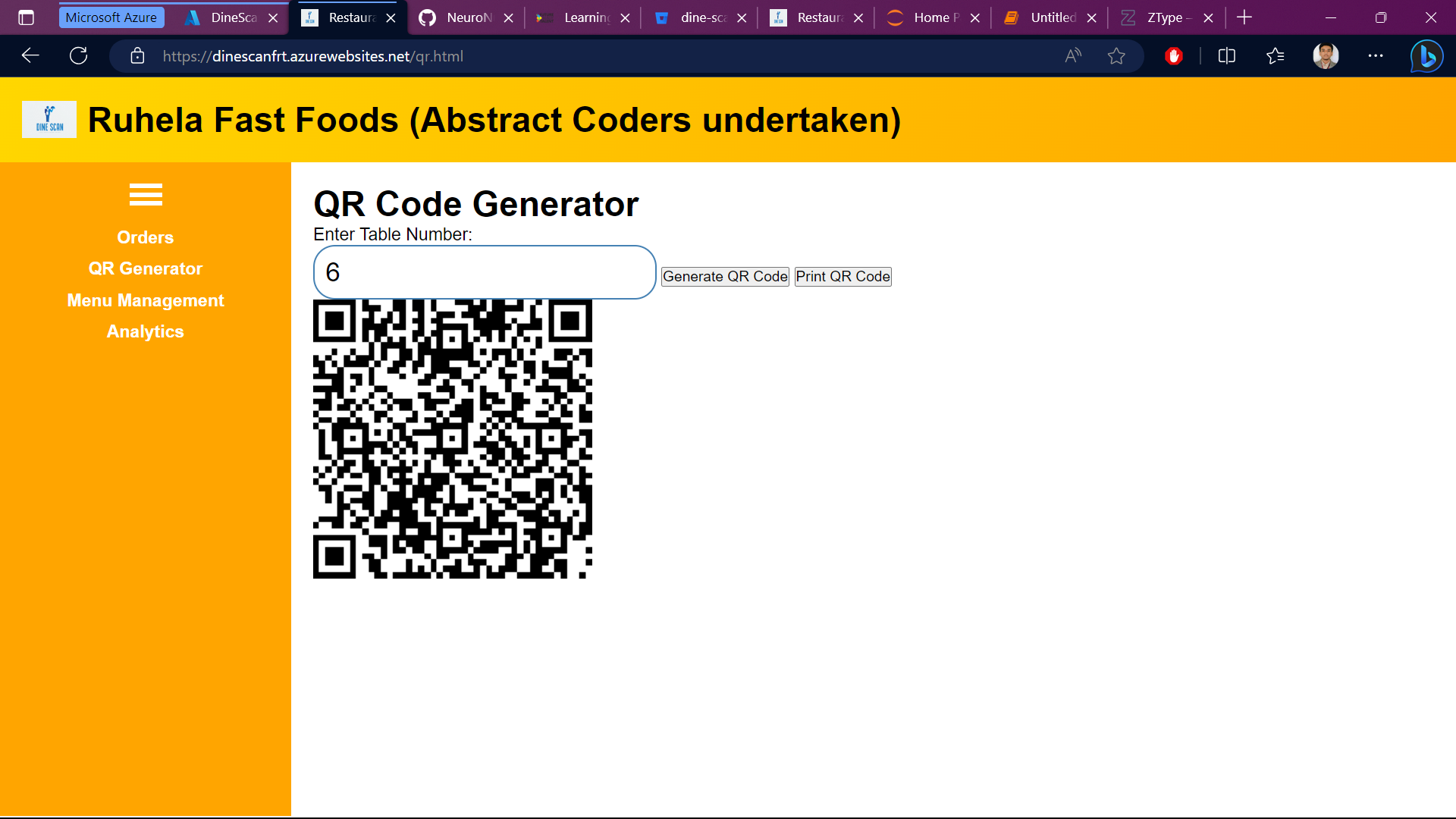The width and height of the screenshot is (1456, 819).
Task: Click the DineScan logo in the header
Action: click(x=49, y=119)
